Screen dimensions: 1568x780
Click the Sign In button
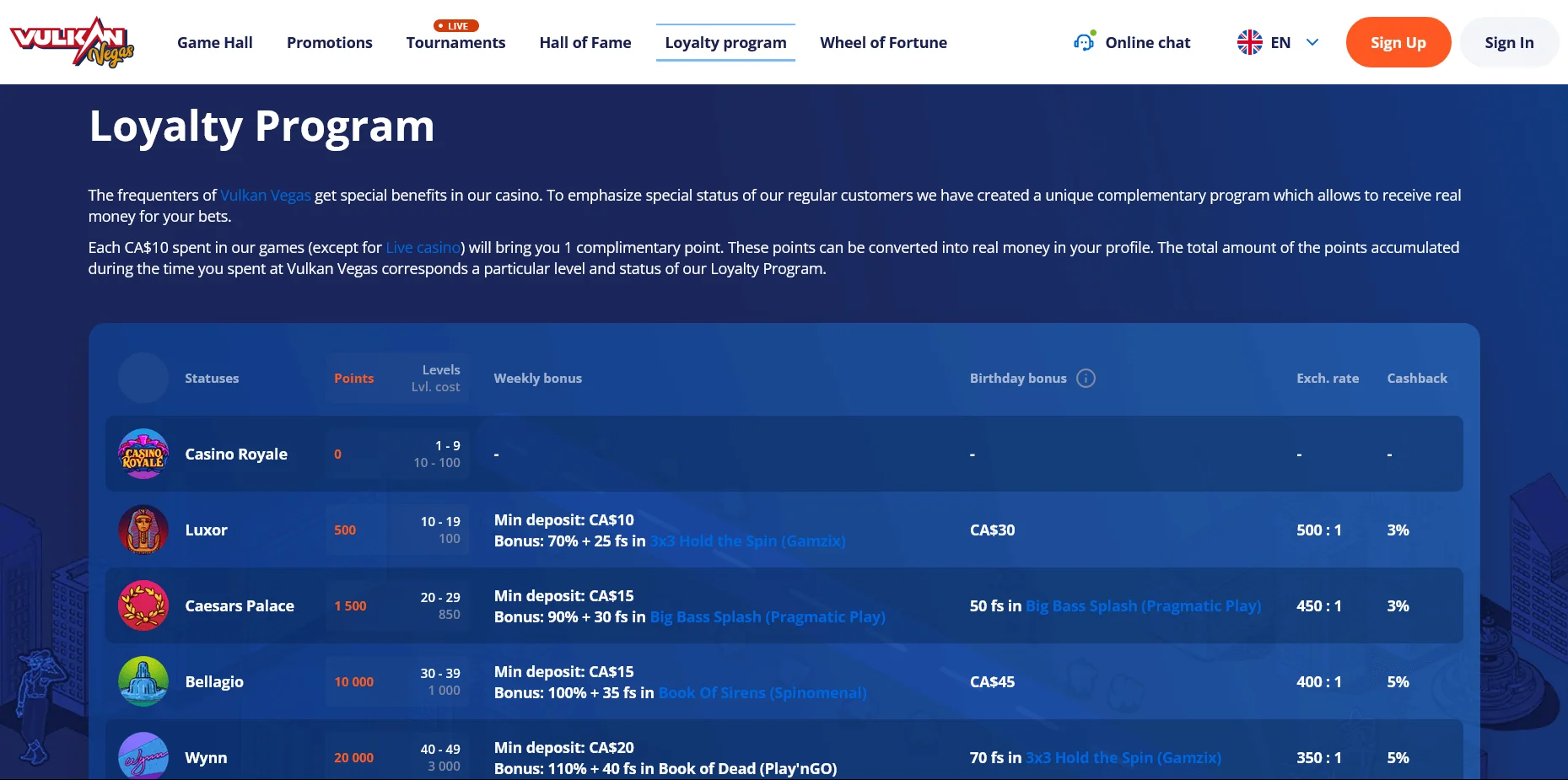(x=1509, y=42)
